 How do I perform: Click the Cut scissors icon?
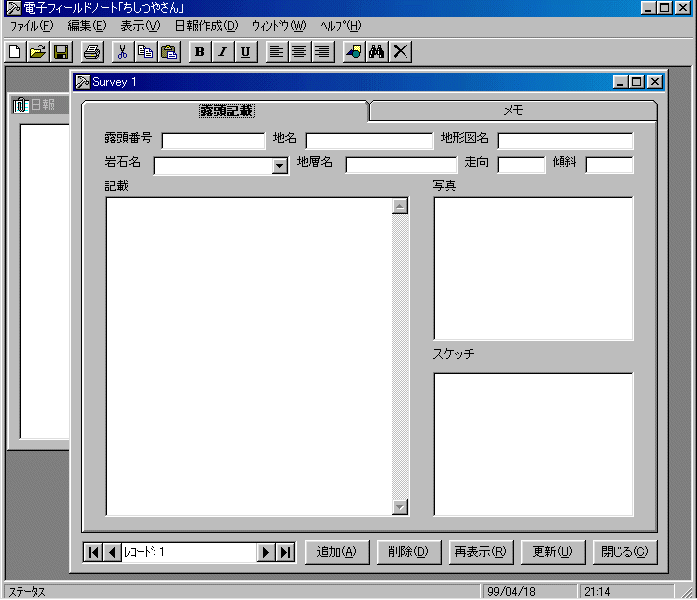tap(123, 52)
